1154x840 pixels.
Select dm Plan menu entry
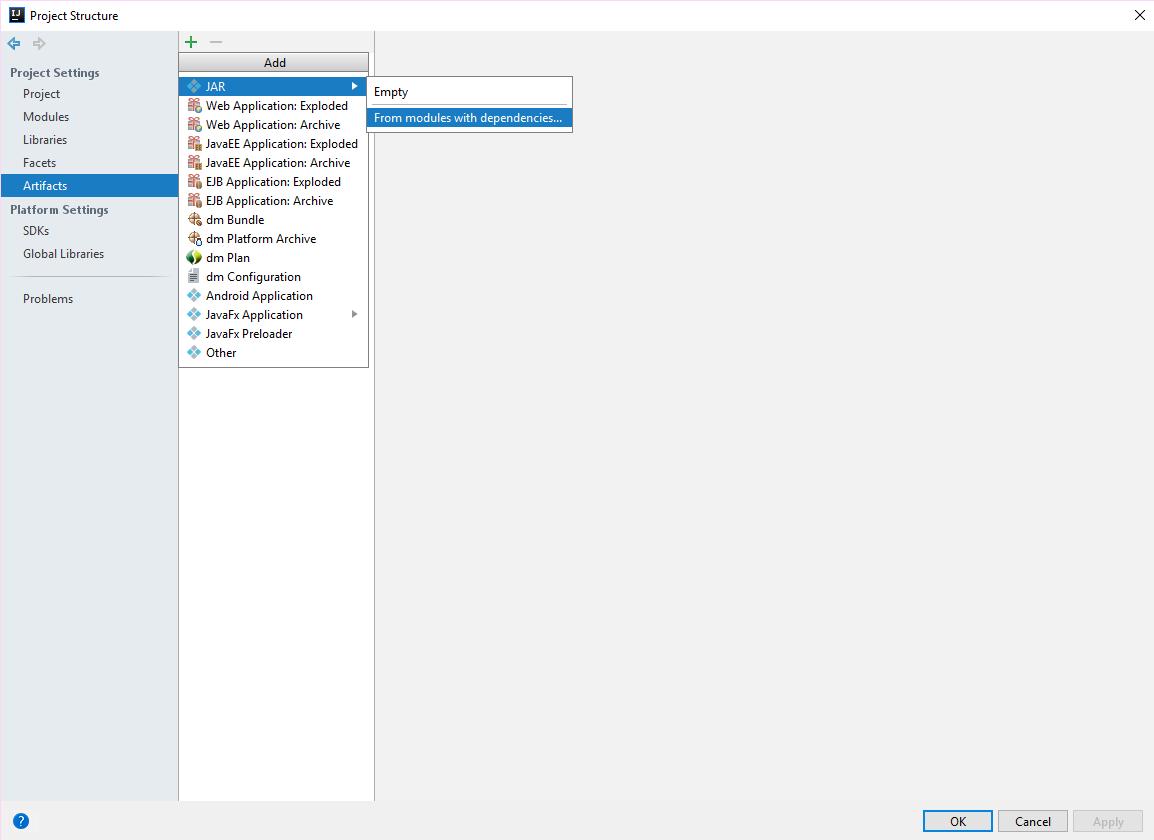pyautogui.click(x=273, y=258)
